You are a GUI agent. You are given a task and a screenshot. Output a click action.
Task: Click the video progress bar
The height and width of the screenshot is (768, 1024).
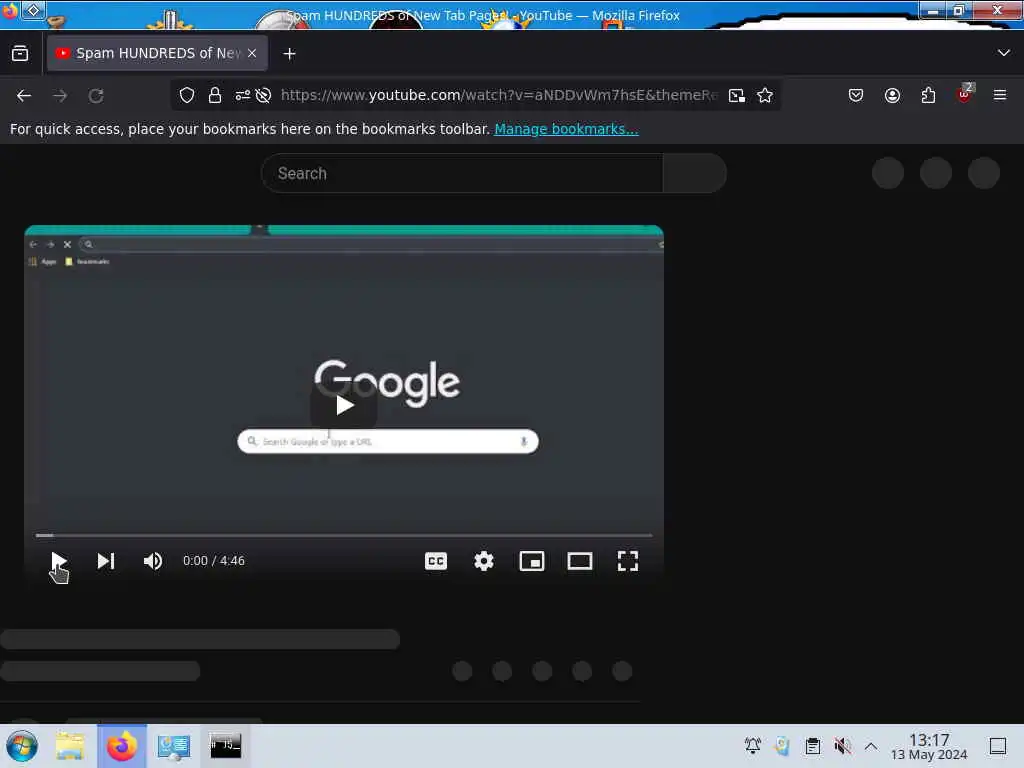pyautogui.click(x=344, y=535)
